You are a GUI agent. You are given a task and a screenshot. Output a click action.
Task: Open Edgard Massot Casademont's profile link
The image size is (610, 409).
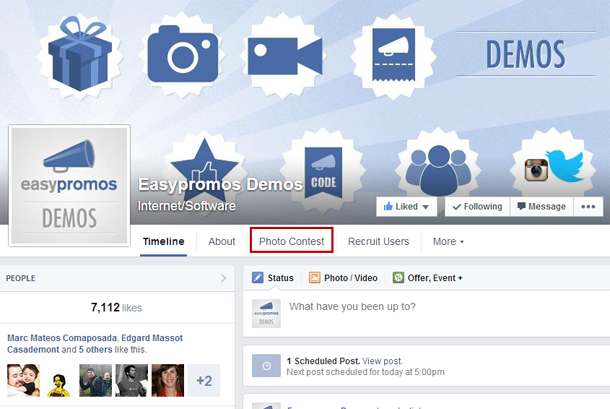pyautogui.click(x=95, y=344)
